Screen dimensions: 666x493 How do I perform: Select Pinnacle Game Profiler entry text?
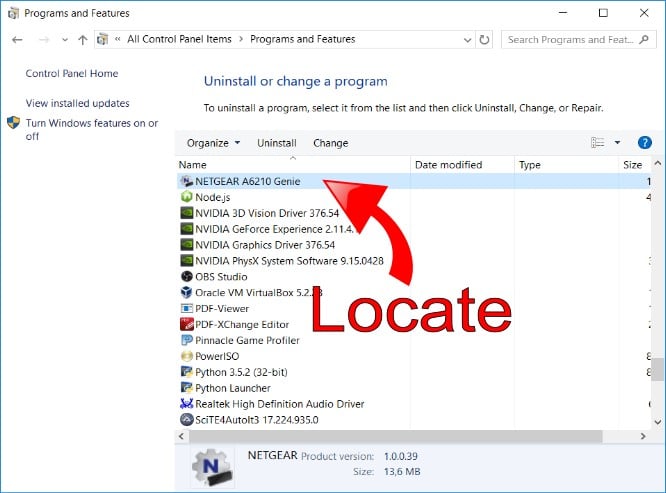[247, 341]
